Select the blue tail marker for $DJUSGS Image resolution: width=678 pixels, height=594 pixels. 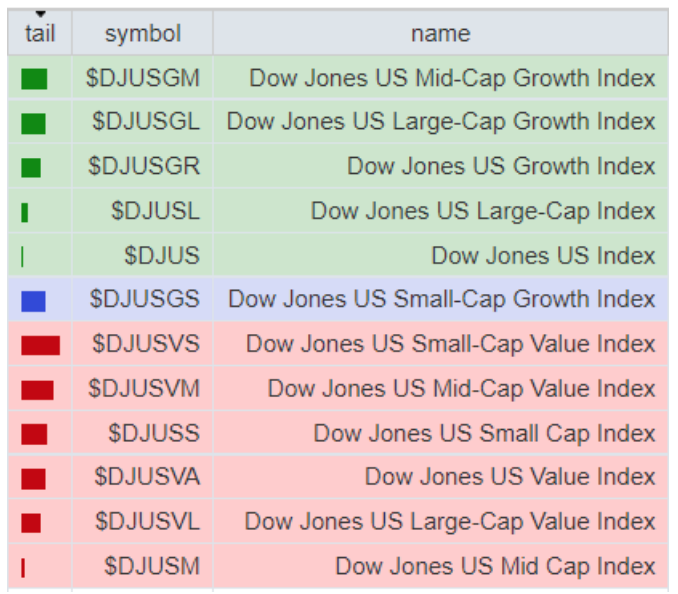(x=33, y=300)
